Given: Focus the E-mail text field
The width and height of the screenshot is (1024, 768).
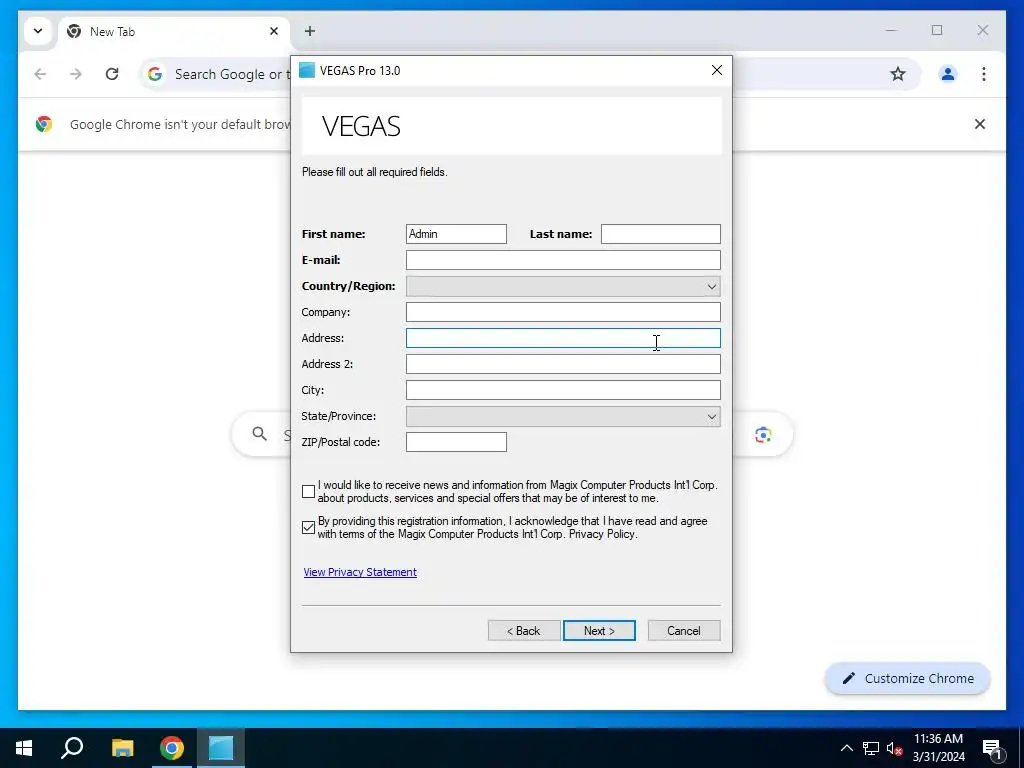Looking at the screenshot, I should [563, 260].
